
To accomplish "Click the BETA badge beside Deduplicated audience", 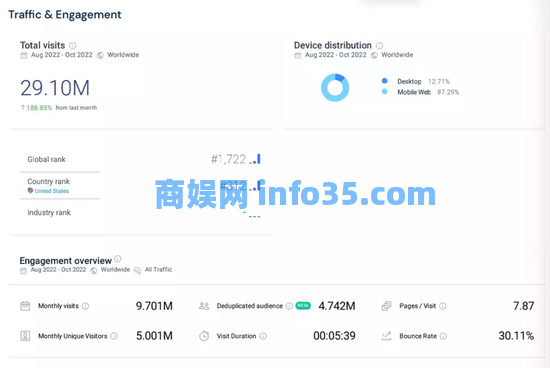I will pyautogui.click(x=303, y=306).
